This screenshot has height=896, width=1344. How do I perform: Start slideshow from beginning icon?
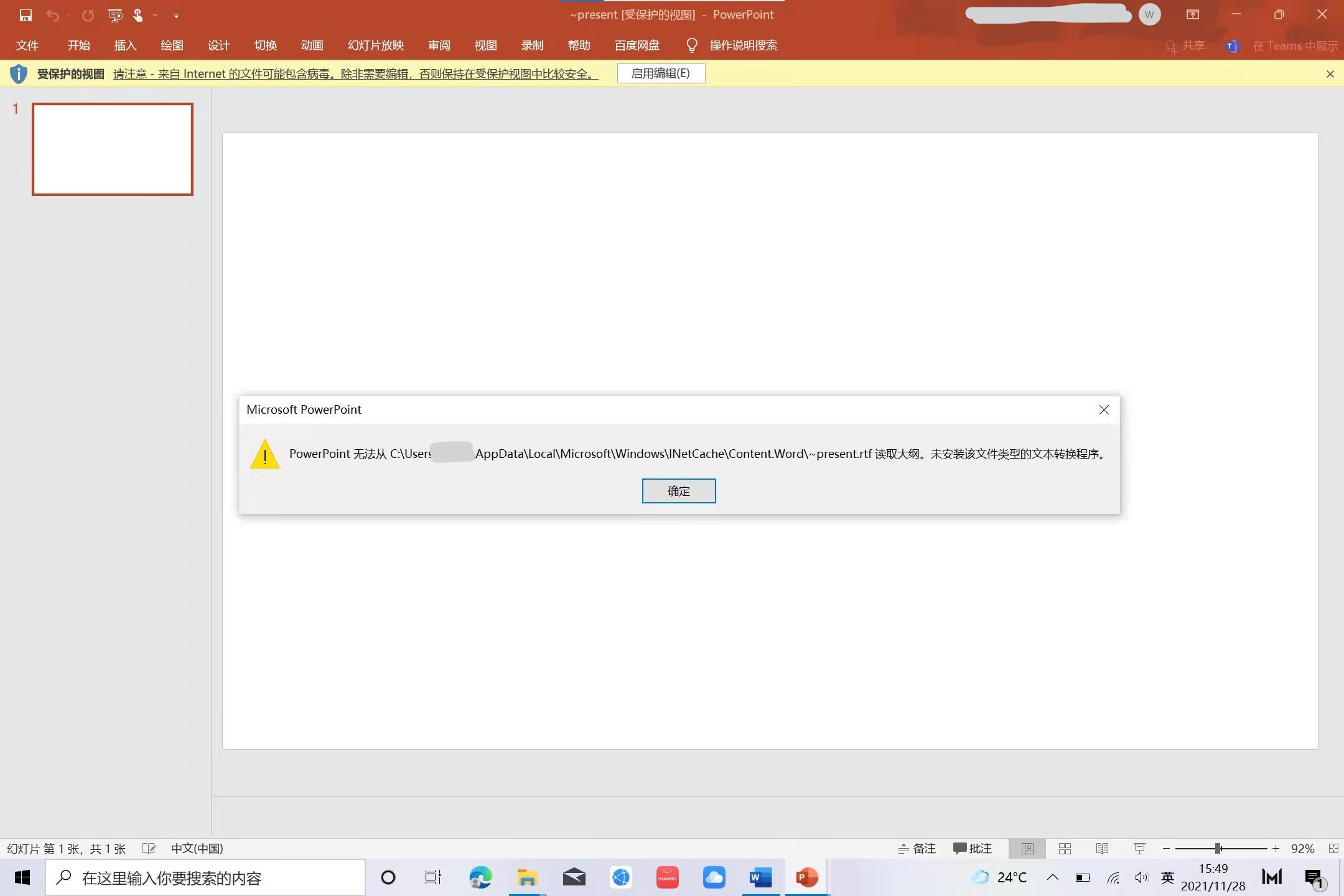pos(115,15)
